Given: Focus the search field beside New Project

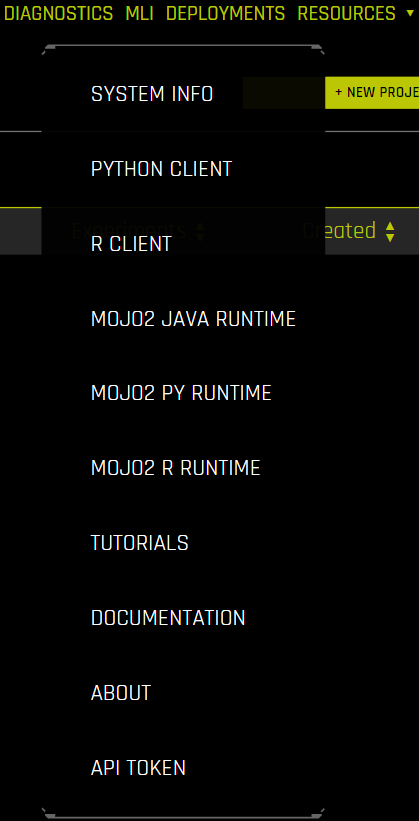Looking at the screenshot, I should pyautogui.click(x=284, y=93).
